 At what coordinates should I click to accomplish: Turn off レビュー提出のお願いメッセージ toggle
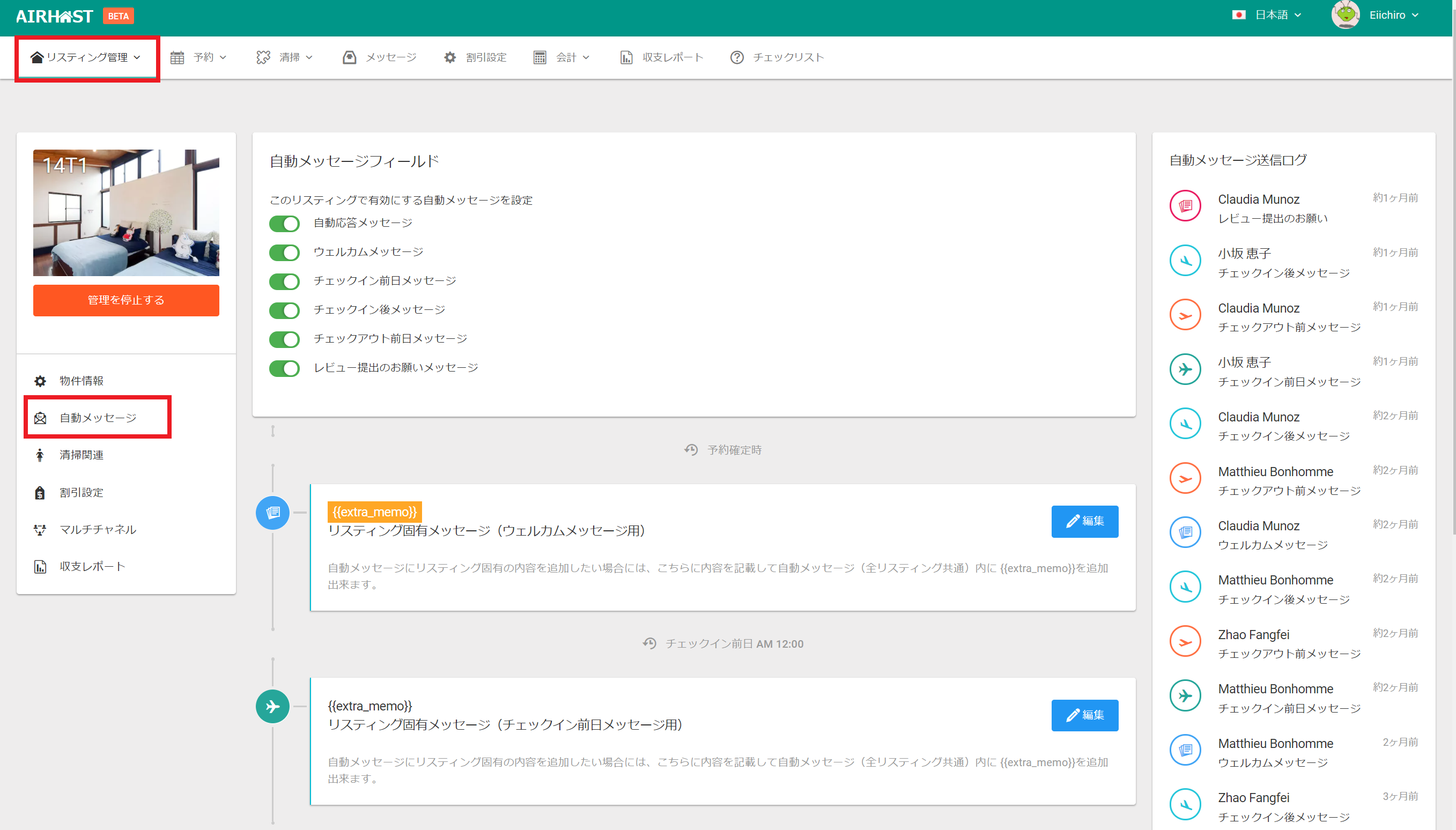pyautogui.click(x=284, y=368)
